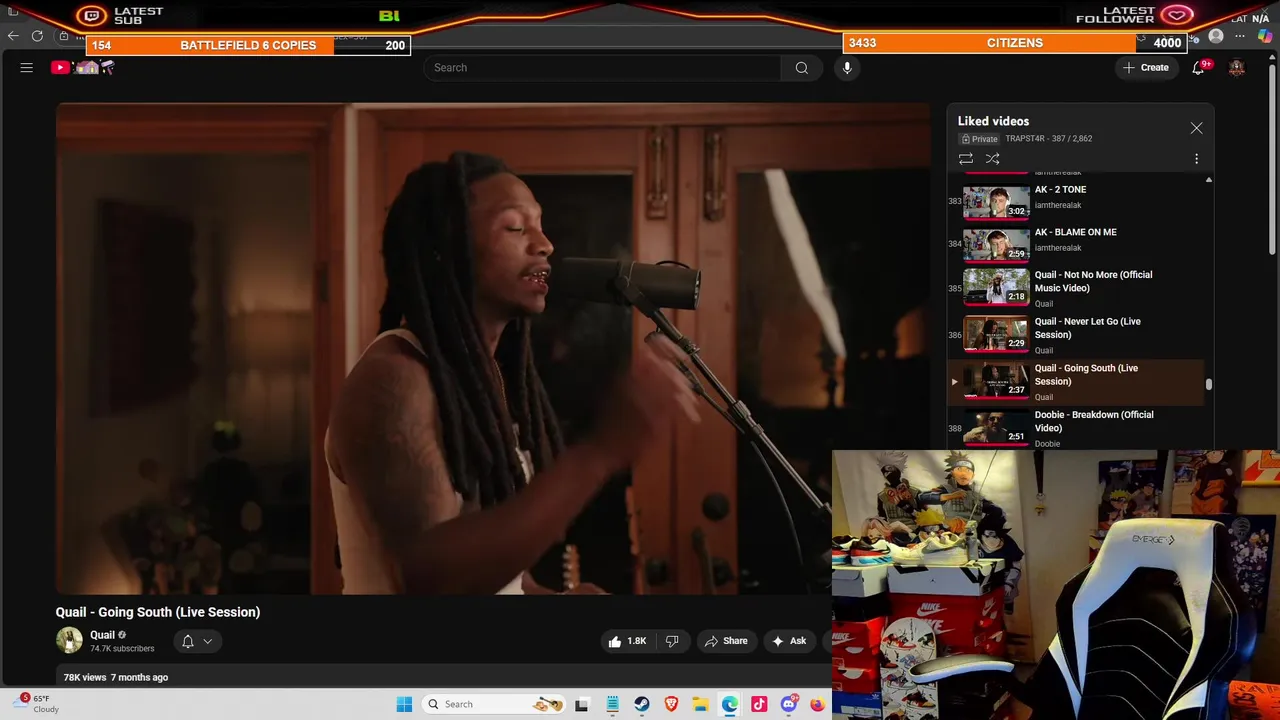Toggle playlist shuffle
Image resolution: width=1280 pixels, height=720 pixels.
pyautogui.click(x=993, y=159)
